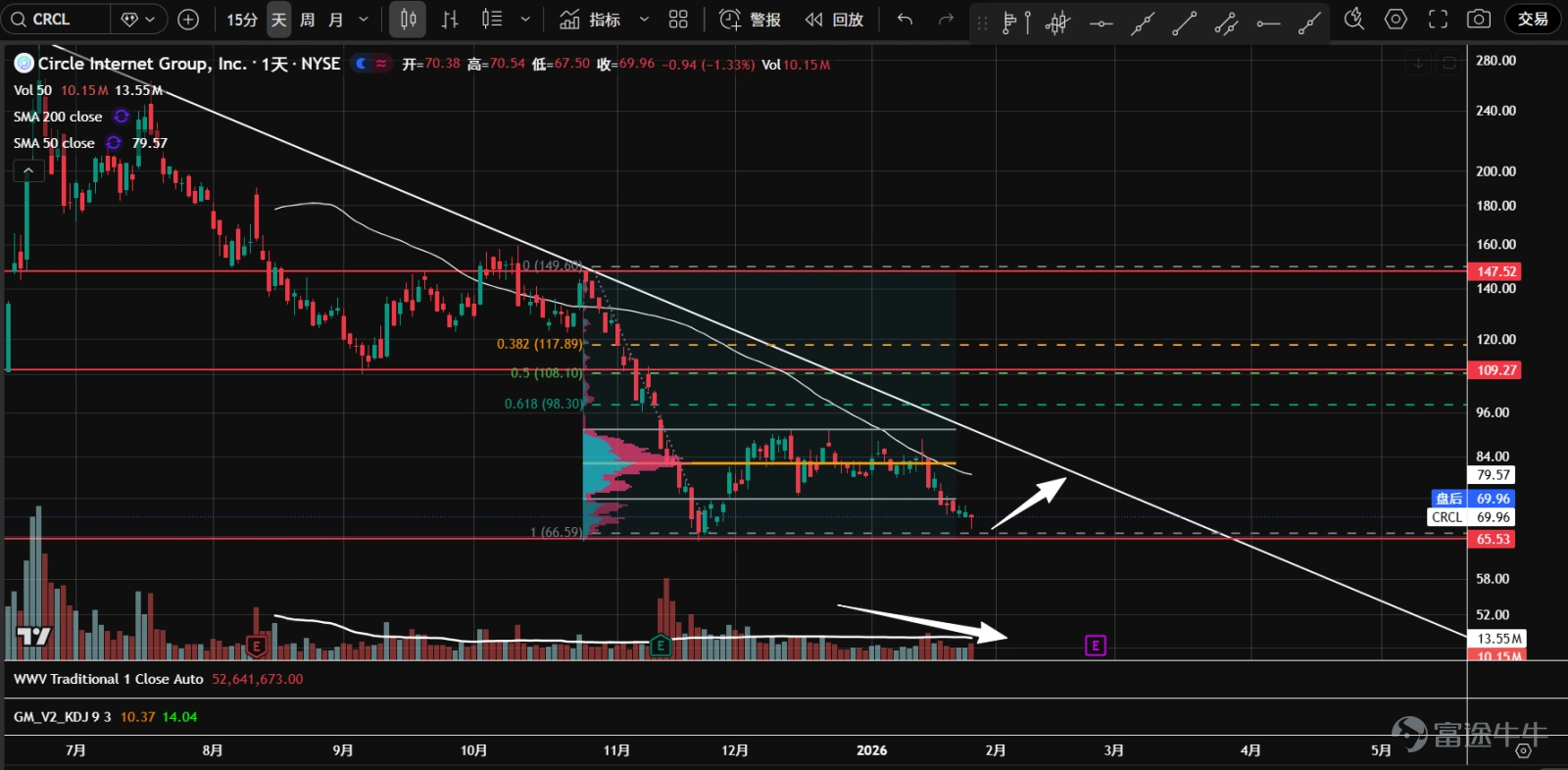Click the GM_V2_KDJ indicator legend
Viewport: 1568px width, 770px height.
(x=63, y=717)
